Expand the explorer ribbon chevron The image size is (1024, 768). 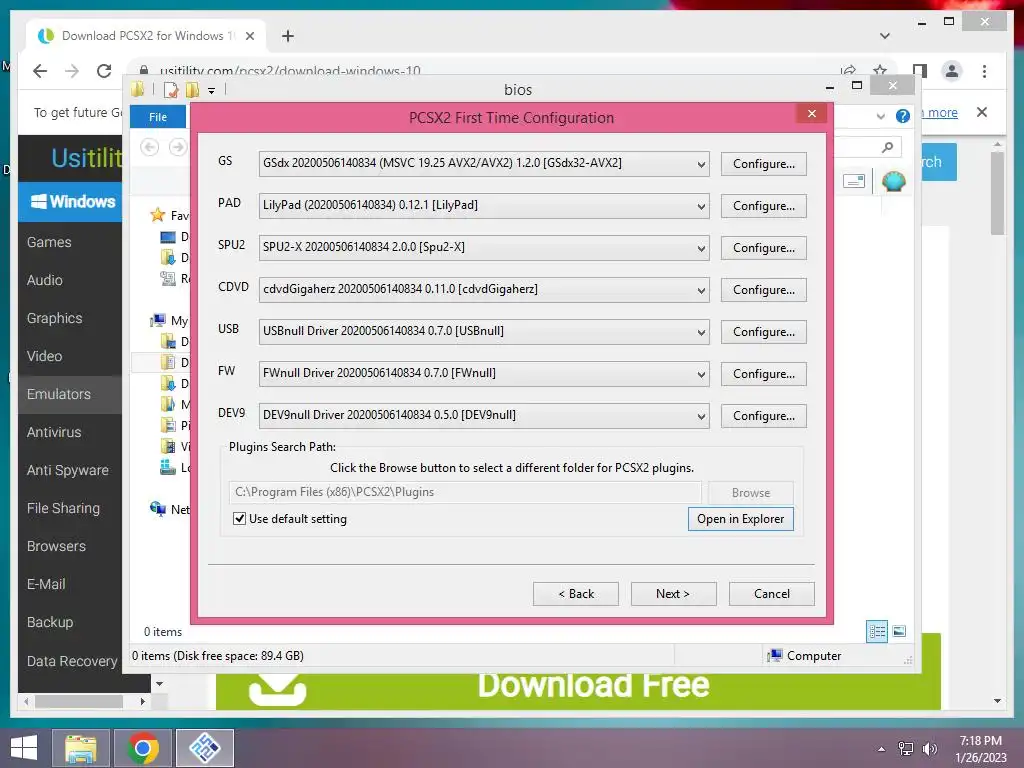880,116
